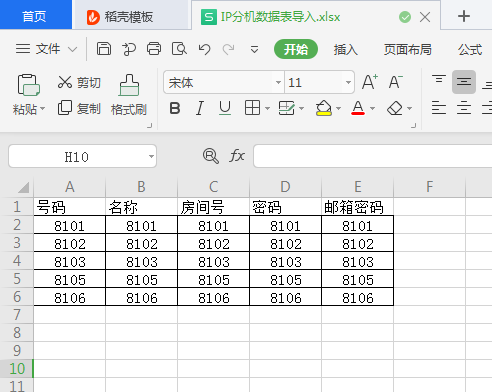492x392 pixels.
Task: Expand the Name Box H10 dropdown arrow
Action: [151, 156]
